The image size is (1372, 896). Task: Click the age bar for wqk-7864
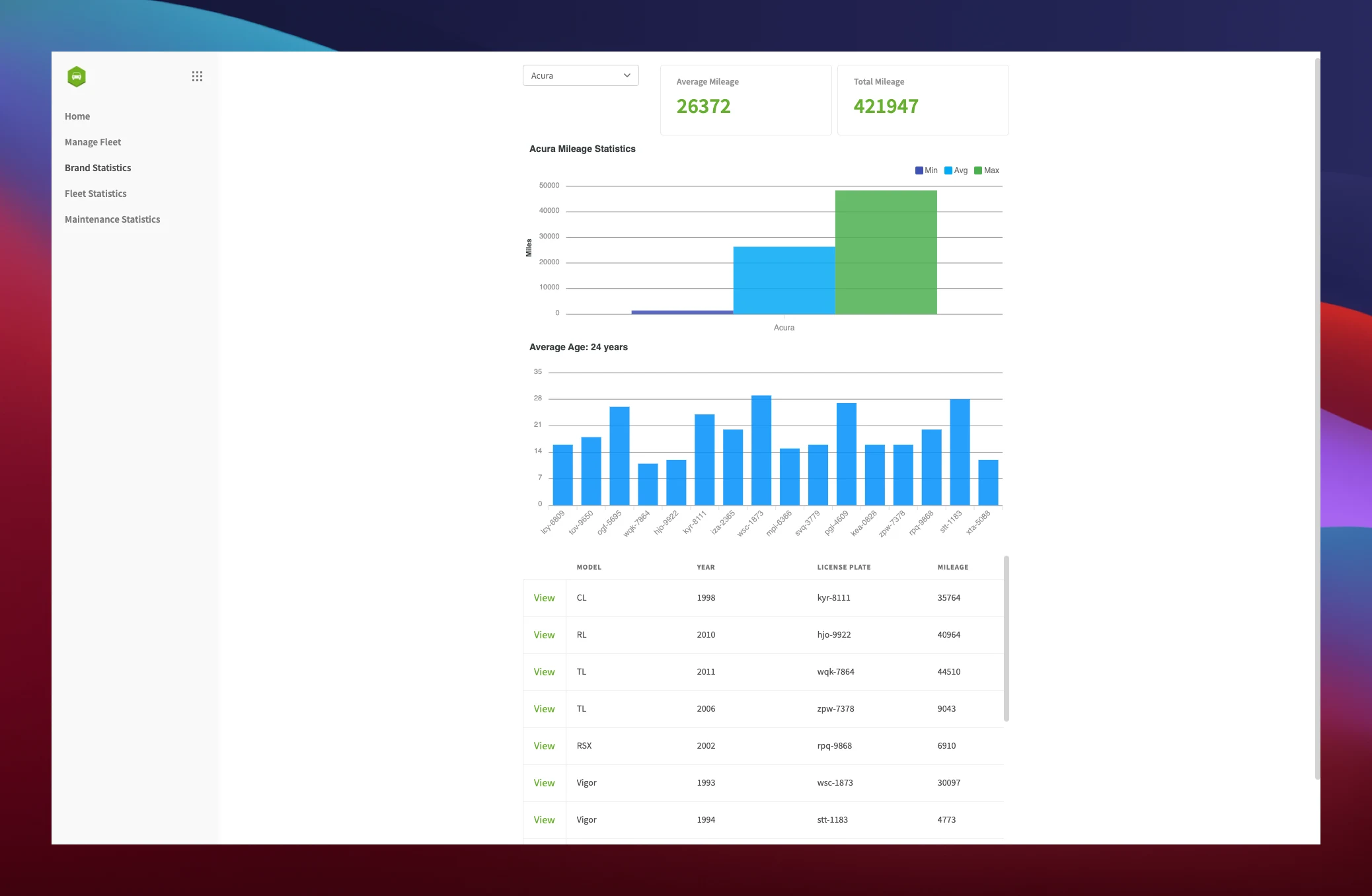648,484
